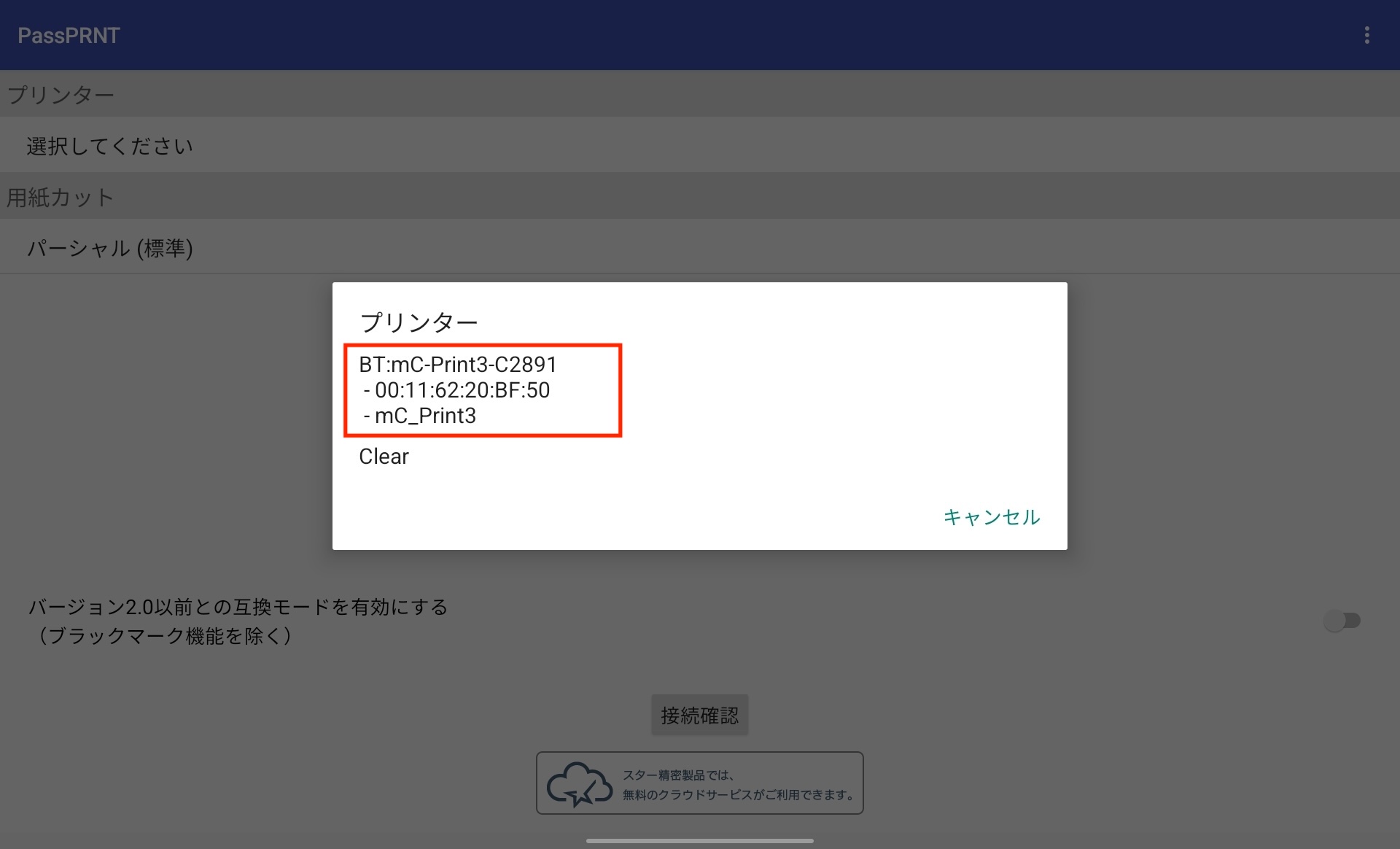The width and height of the screenshot is (1400, 849).
Task: Click the スター精密製品 cloud service banner
Action: [x=699, y=783]
